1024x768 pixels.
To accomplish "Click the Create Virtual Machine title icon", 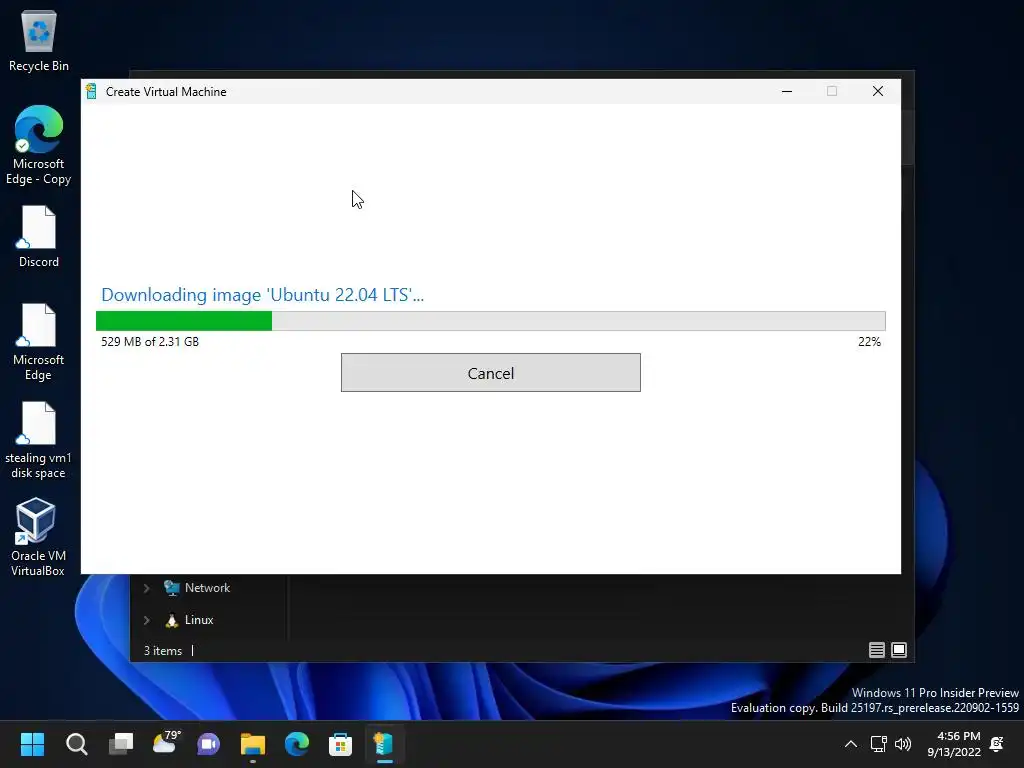I will [91, 91].
